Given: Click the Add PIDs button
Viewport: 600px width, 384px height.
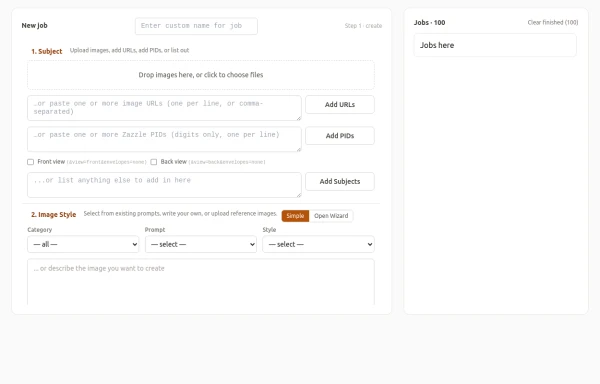Looking at the screenshot, I should (x=340, y=136).
